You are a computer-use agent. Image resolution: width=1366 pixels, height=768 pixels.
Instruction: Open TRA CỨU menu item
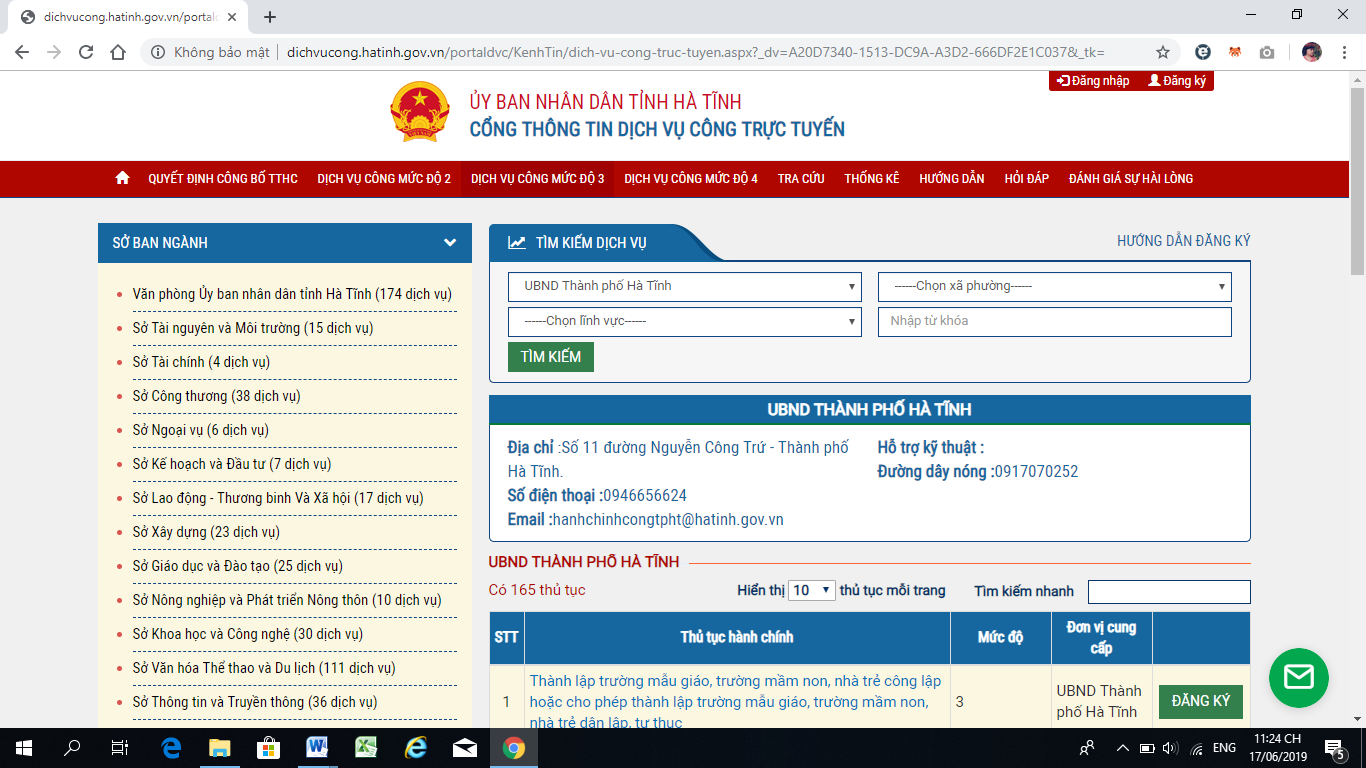801,178
